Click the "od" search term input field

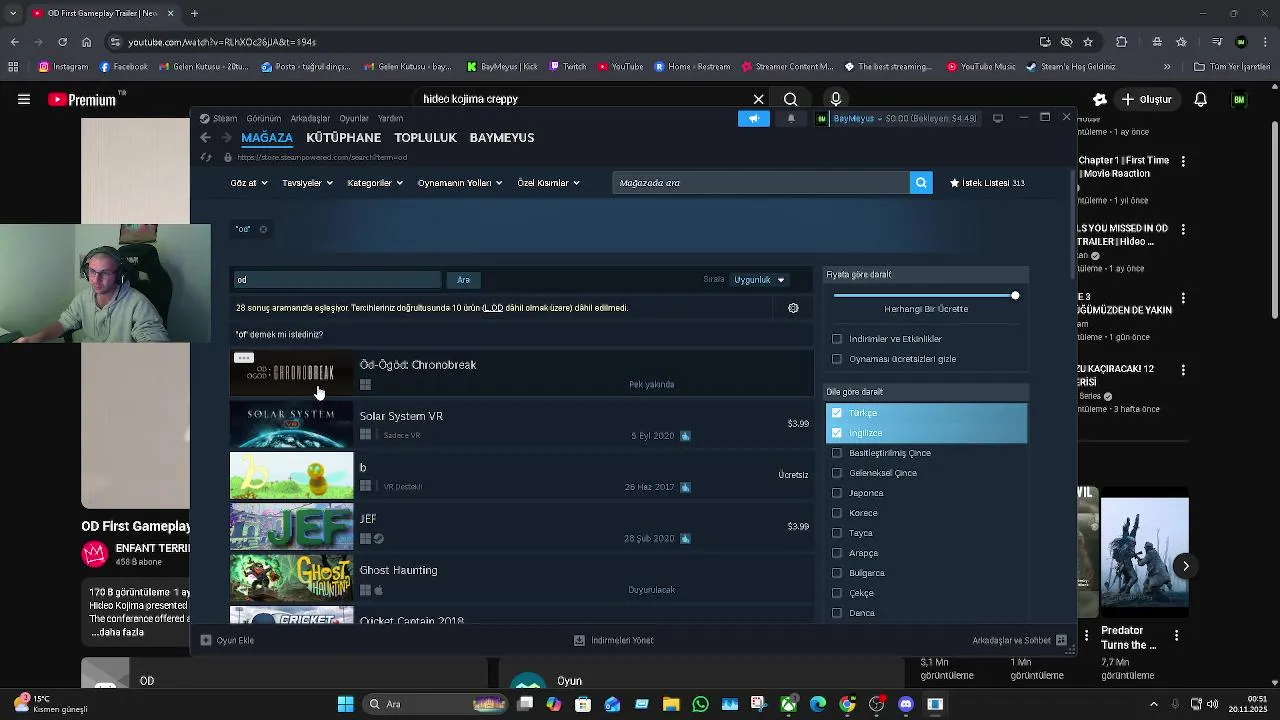point(336,280)
